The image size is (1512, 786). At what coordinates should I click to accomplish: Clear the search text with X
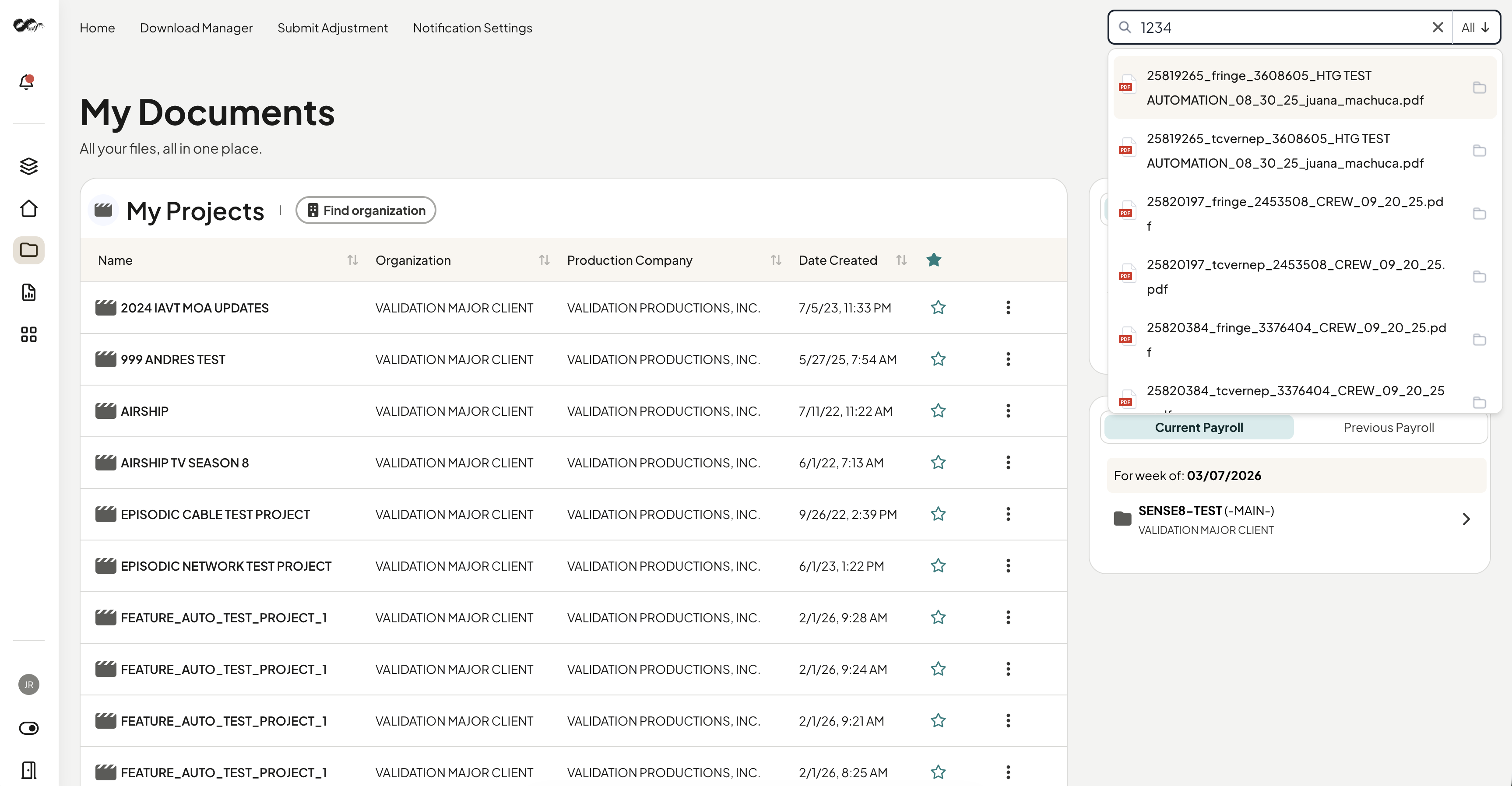(1438, 28)
